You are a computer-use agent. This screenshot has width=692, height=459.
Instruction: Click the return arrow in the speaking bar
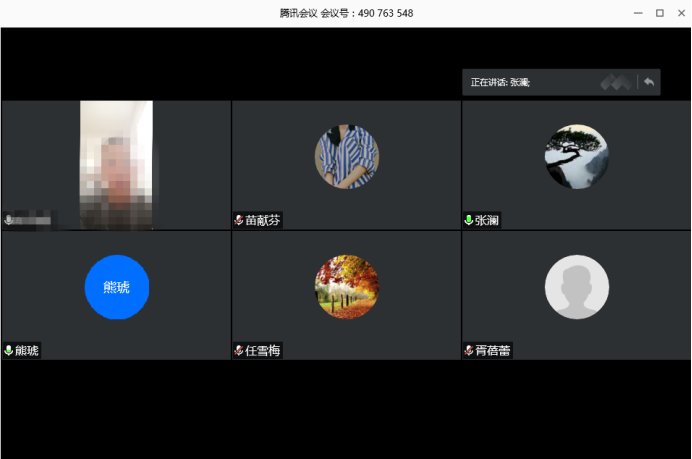649,82
